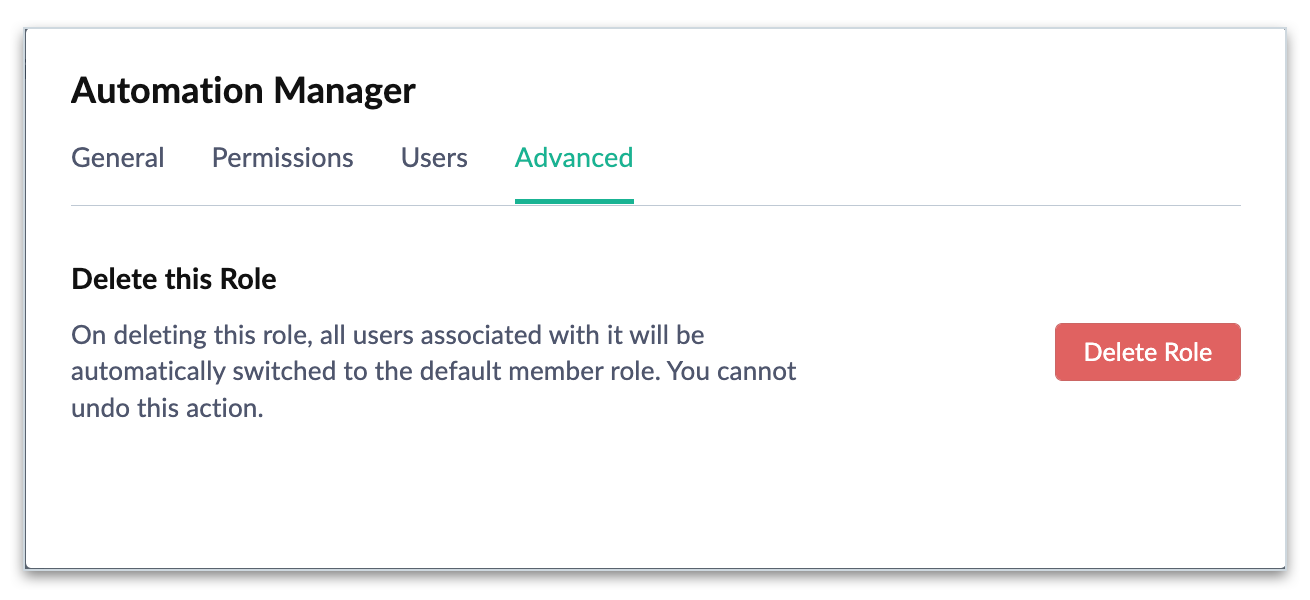
Task: Click the word 'Manager' in the title
Action: pos(345,91)
